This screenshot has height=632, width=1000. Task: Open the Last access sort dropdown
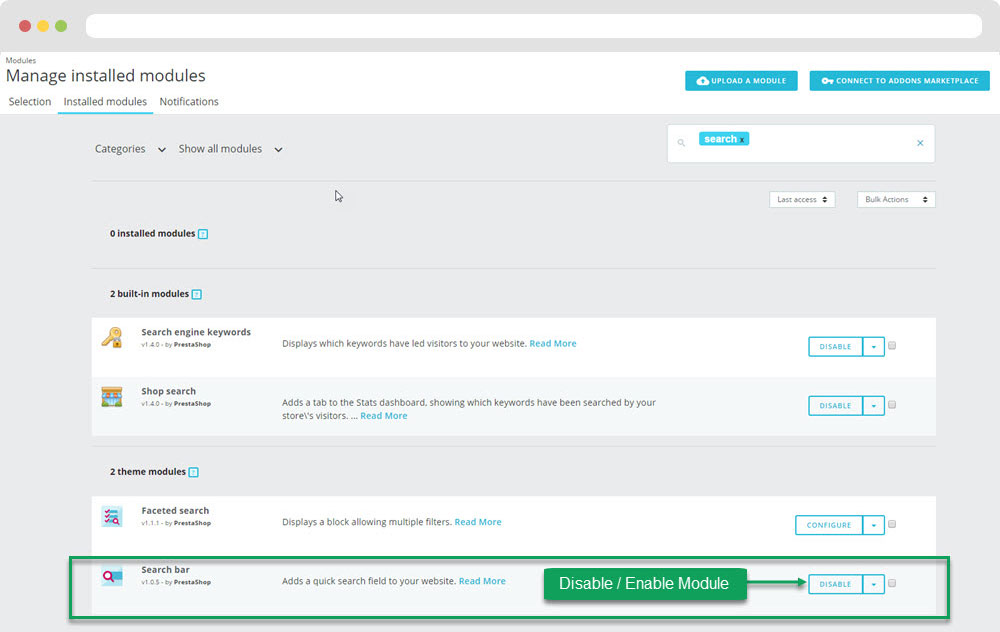802,200
